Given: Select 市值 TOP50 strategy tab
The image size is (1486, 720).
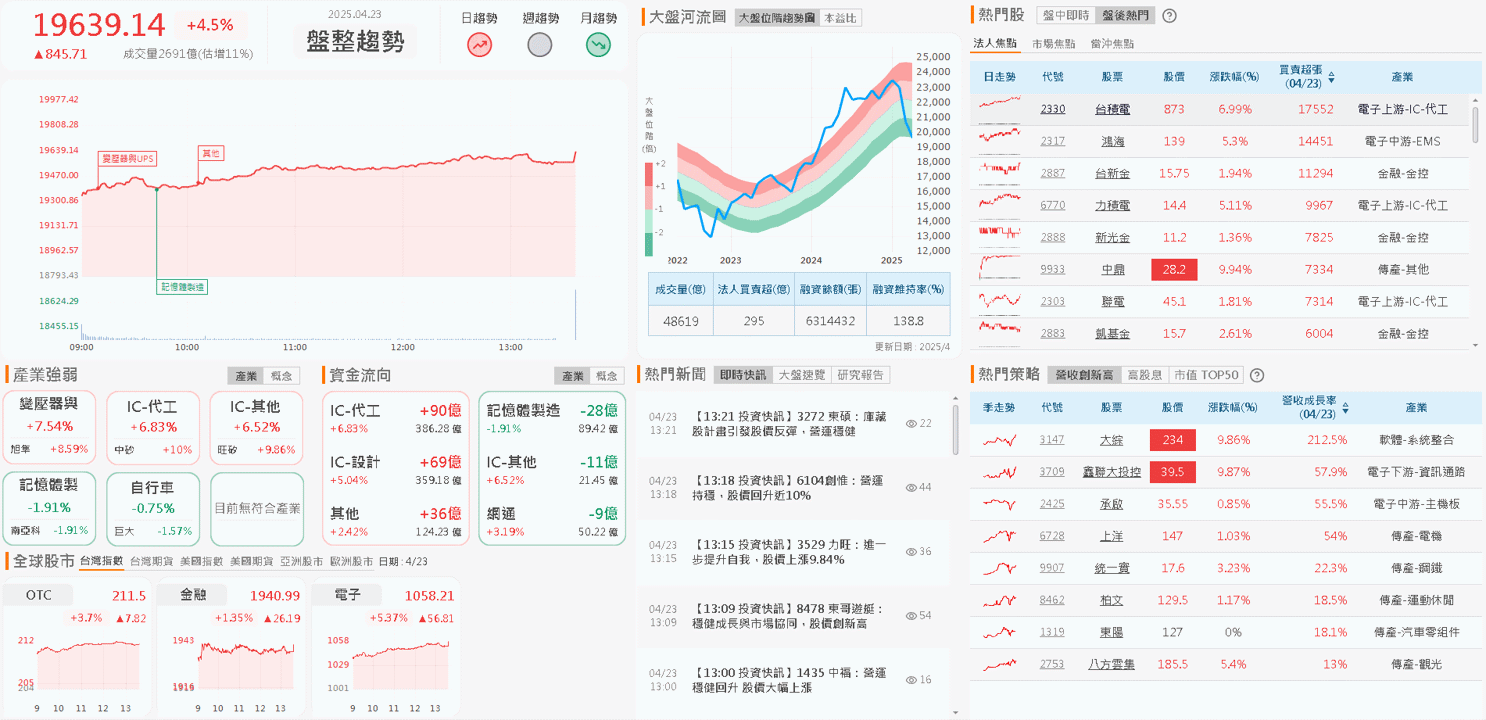Looking at the screenshot, I should click(x=1207, y=375).
